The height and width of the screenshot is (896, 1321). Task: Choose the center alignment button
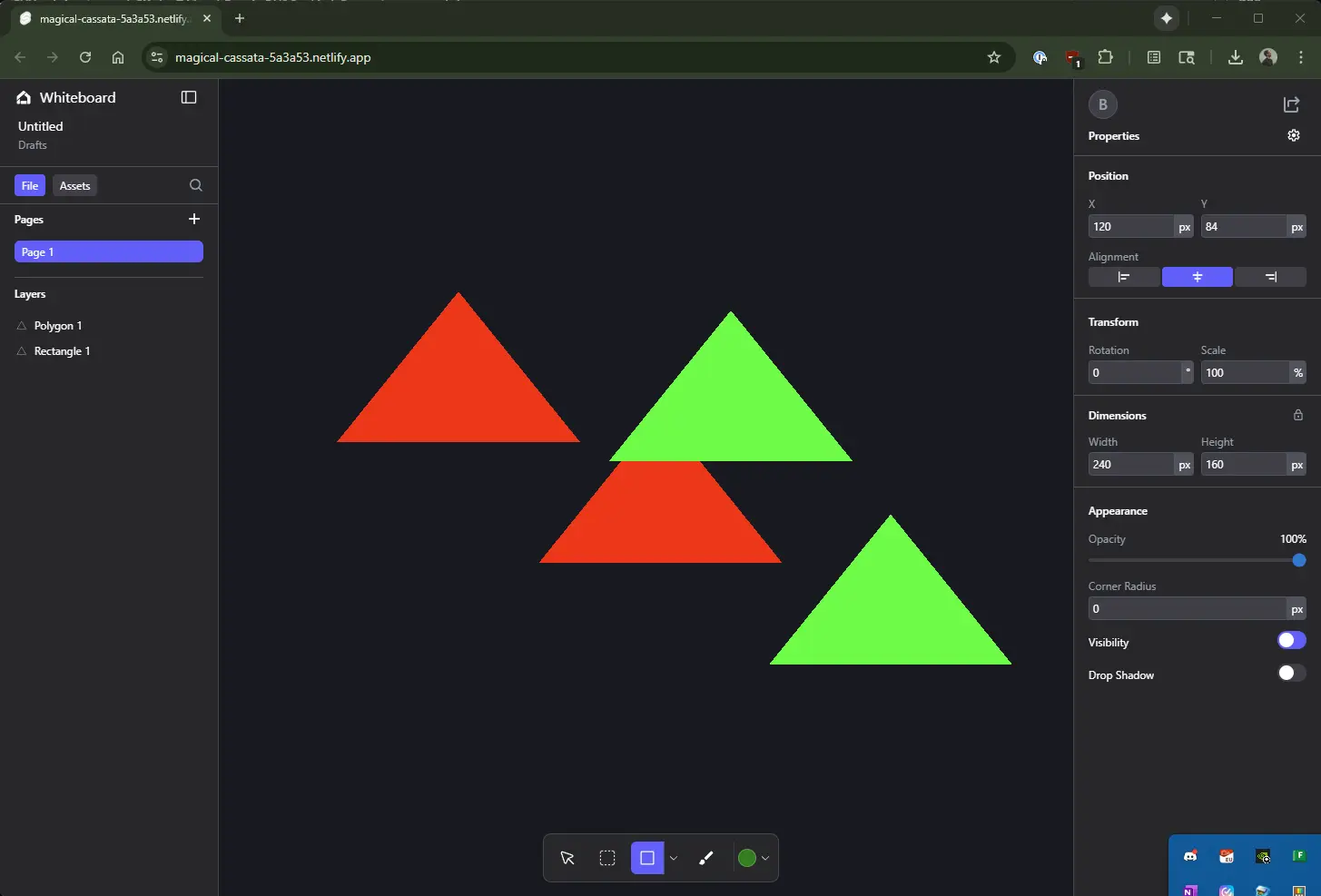click(1197, 277)
